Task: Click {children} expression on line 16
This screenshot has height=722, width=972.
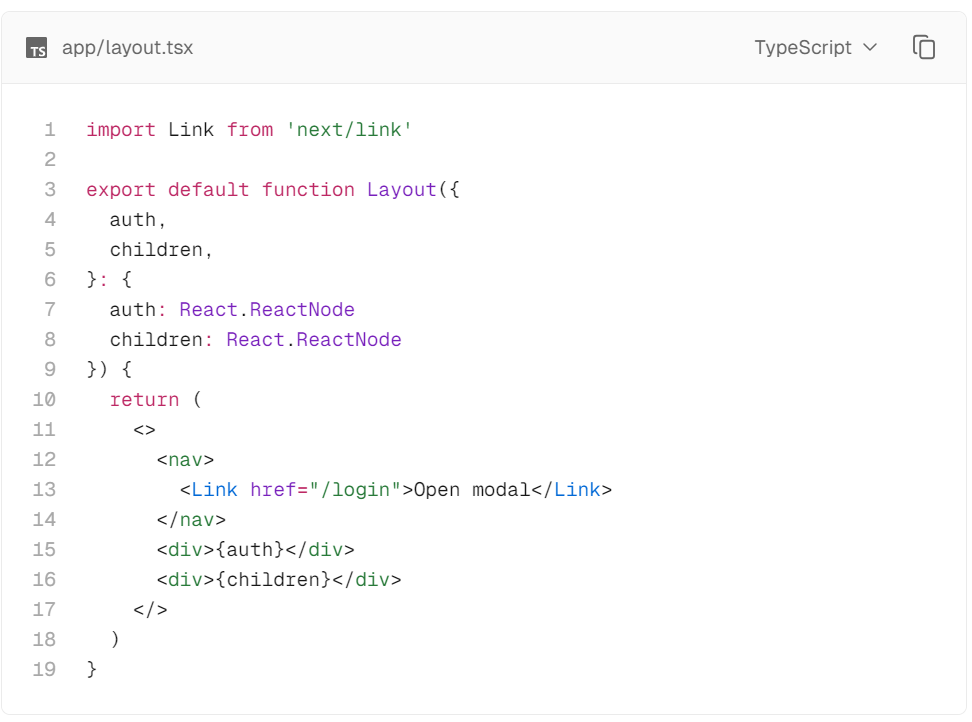Action: pos(273,579)
